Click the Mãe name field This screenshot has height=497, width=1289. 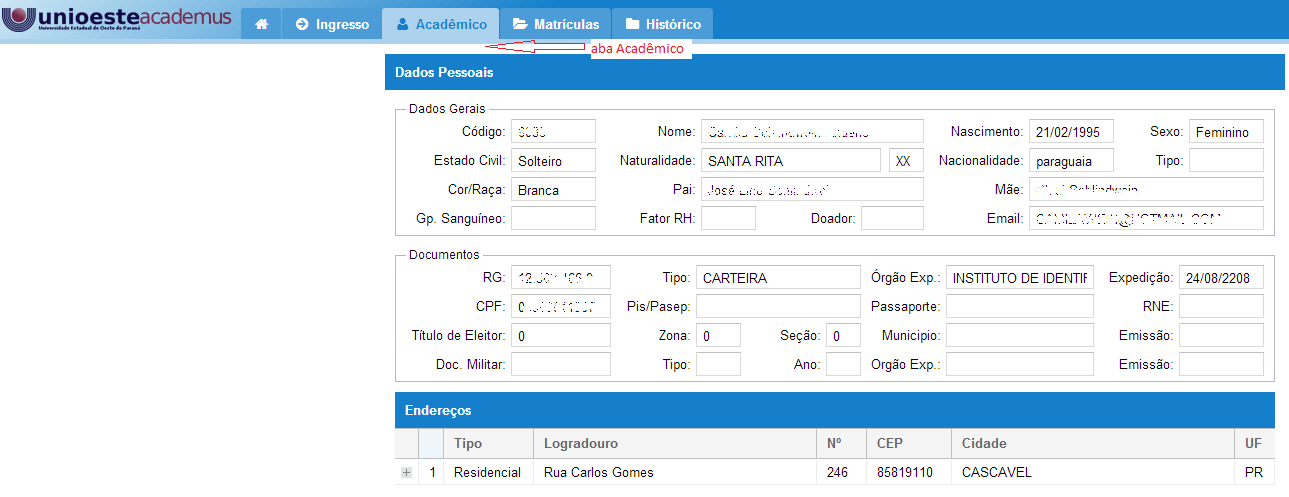tap(1146, 190)
